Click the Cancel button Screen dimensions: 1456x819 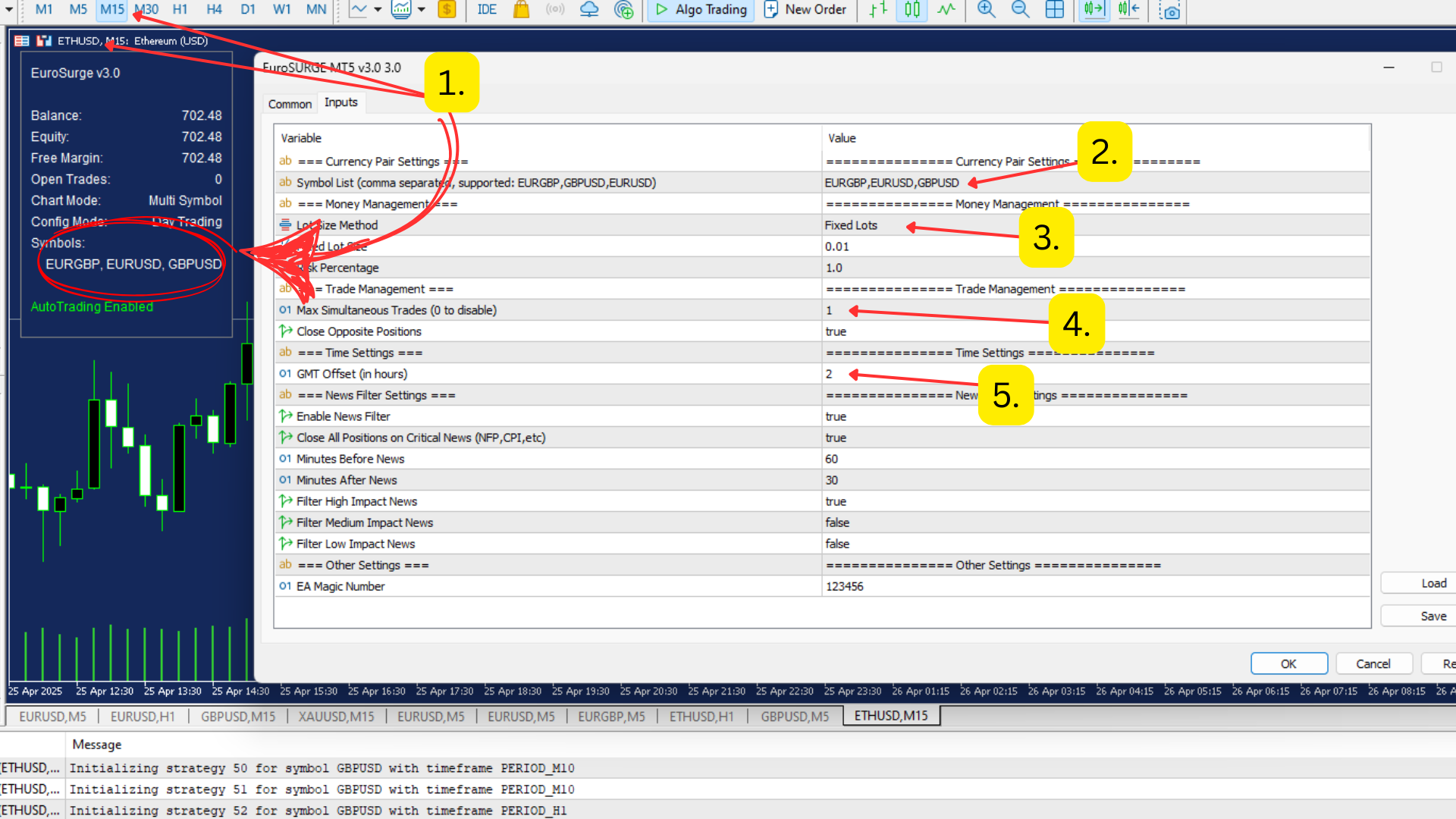tap(1373, 664)
